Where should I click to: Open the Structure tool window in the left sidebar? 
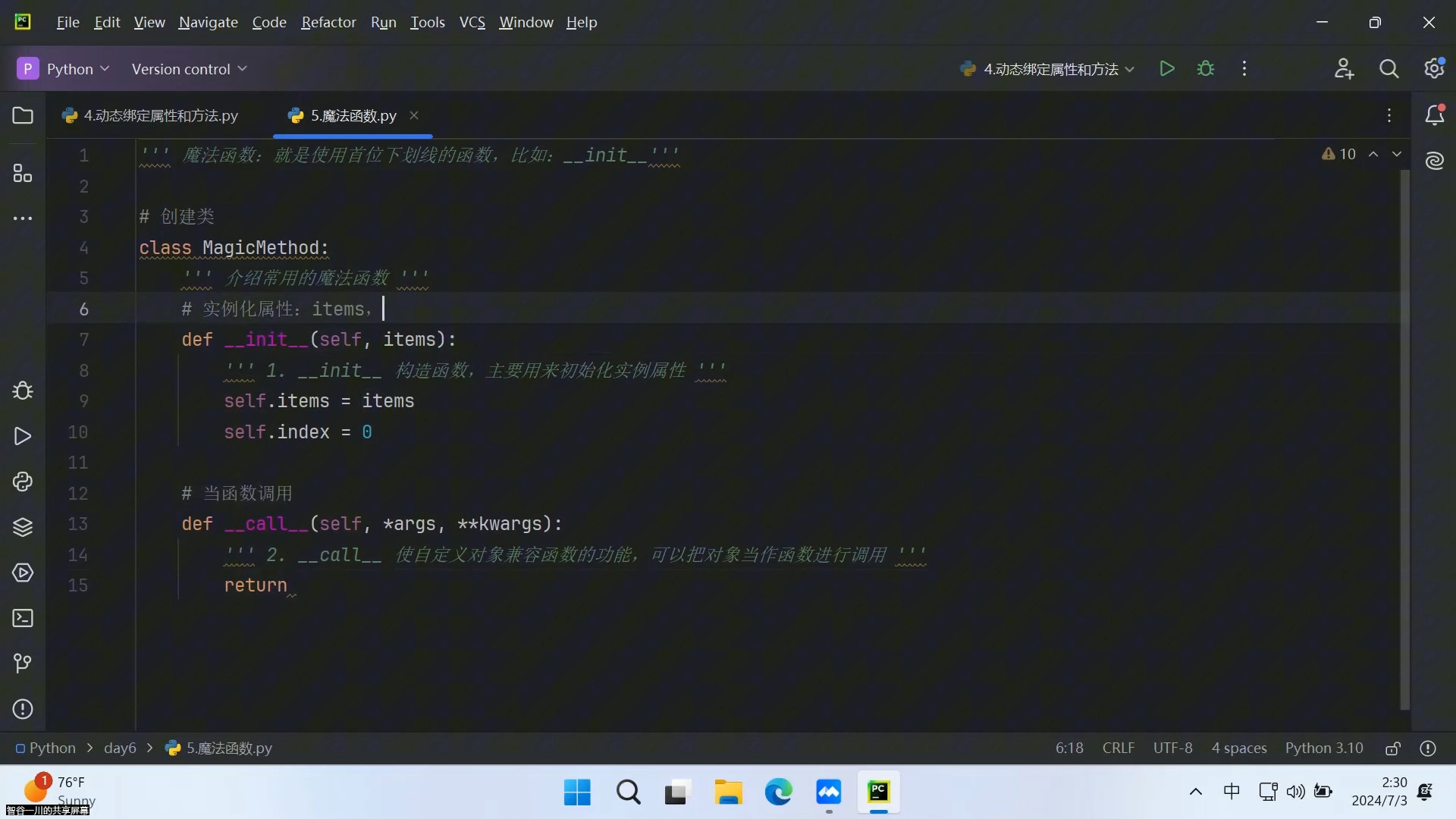click(x=23, y=174)
